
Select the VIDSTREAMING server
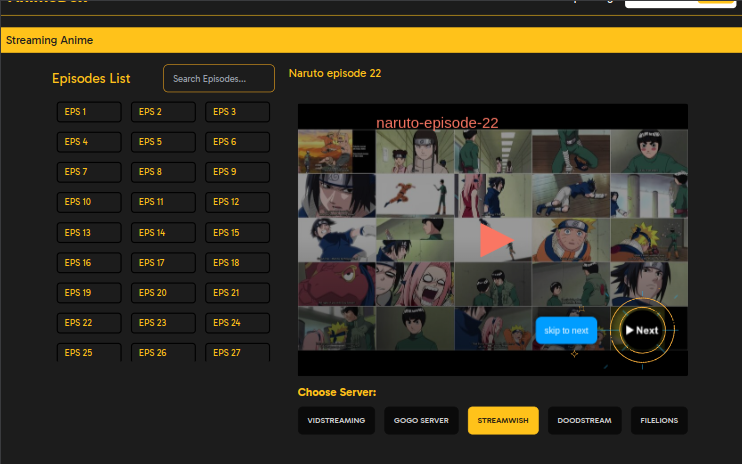tap(336, 420)
